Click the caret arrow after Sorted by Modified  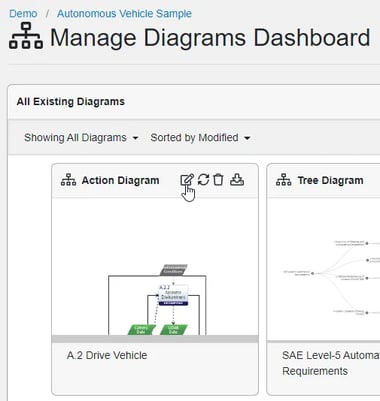(x=247, y=138)
